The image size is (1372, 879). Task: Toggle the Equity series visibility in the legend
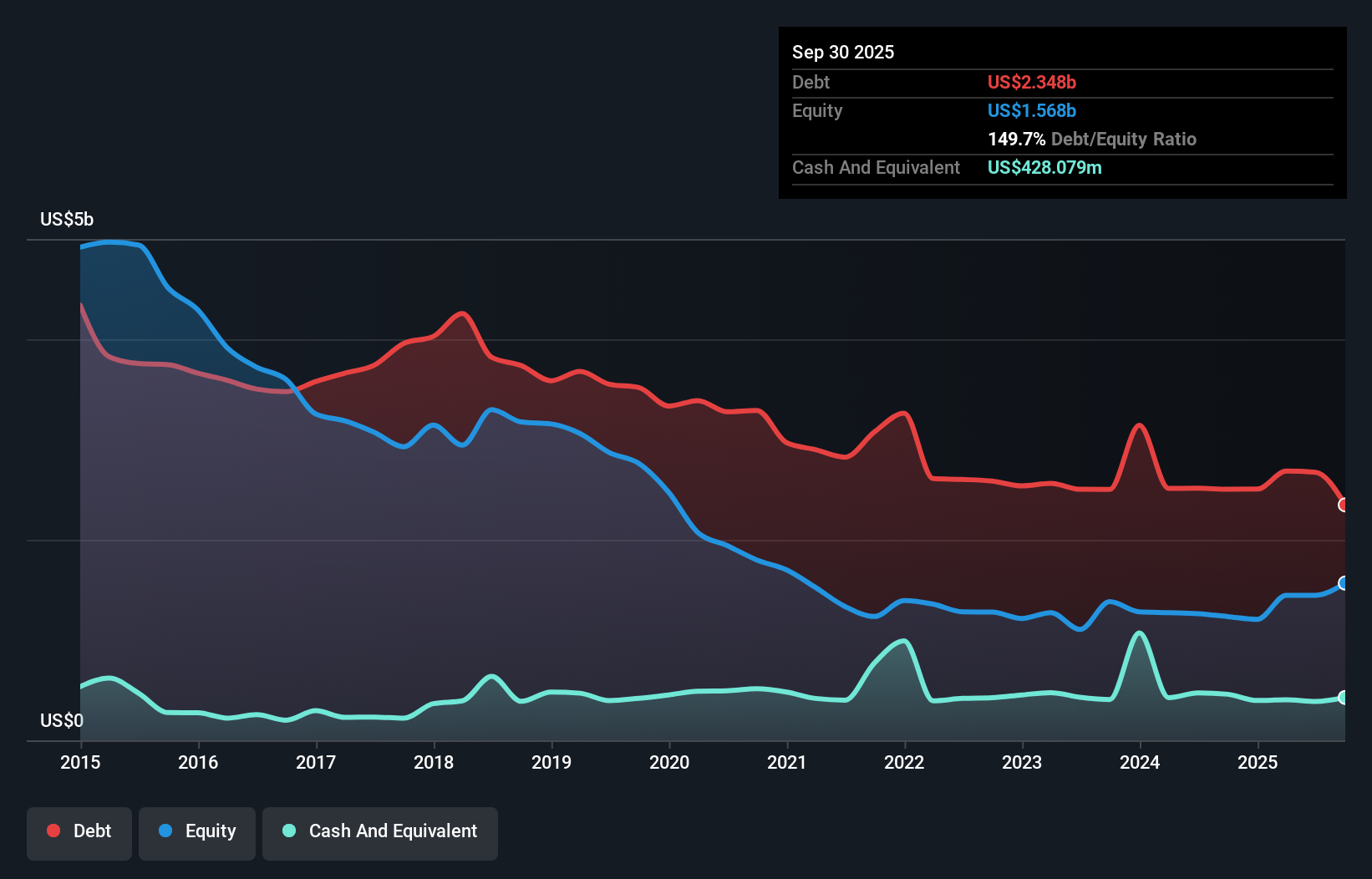[196, 832]
